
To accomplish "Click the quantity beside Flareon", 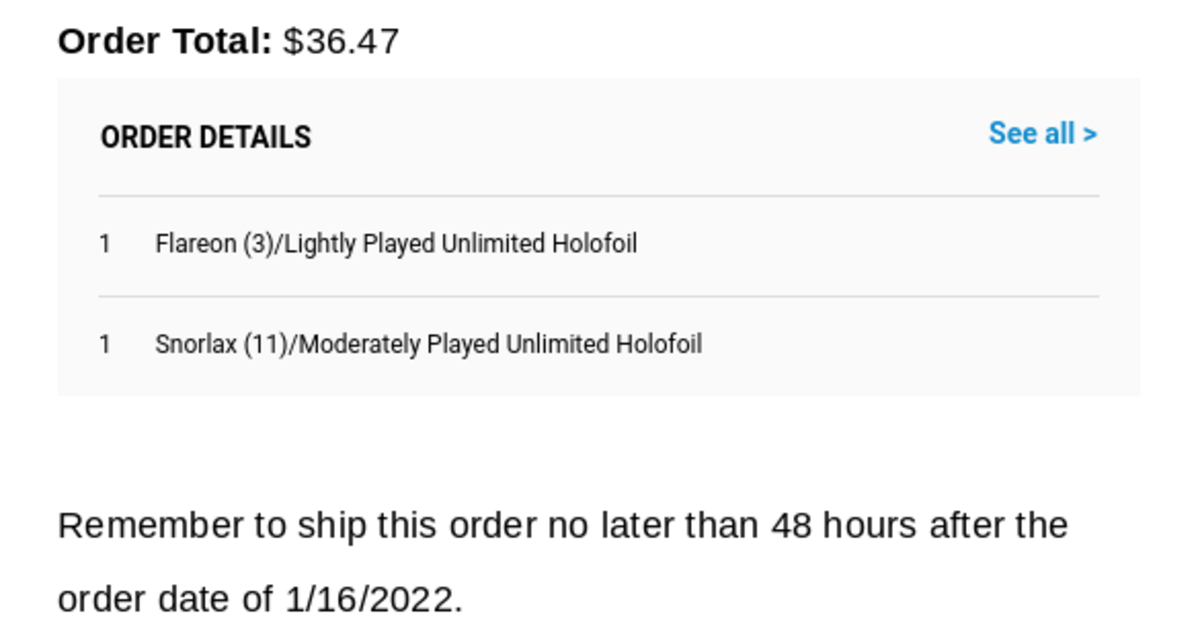I will click(x=105, y=244).
